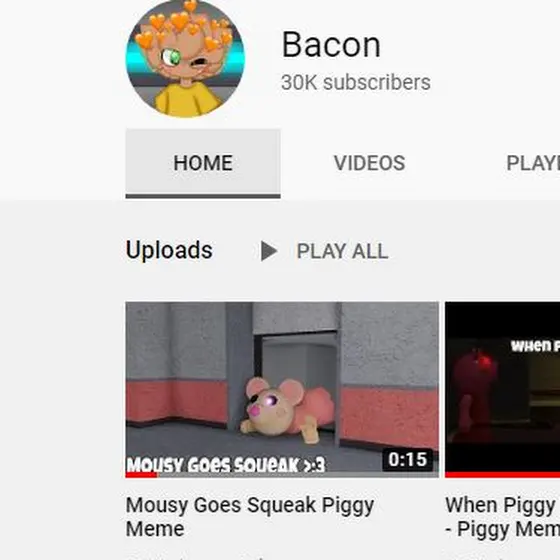Click the Play All triangle icon
This screenshot has height=560, width=560.
[x=269, y=251]
